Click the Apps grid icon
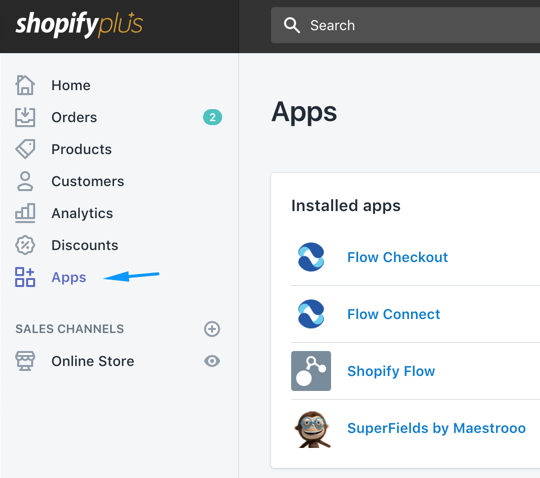Viewport: 540px width, 478px height. [25, 277]
